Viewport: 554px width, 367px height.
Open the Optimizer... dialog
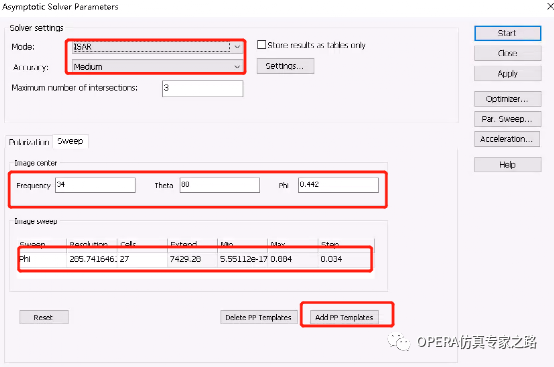click(507, 99)
